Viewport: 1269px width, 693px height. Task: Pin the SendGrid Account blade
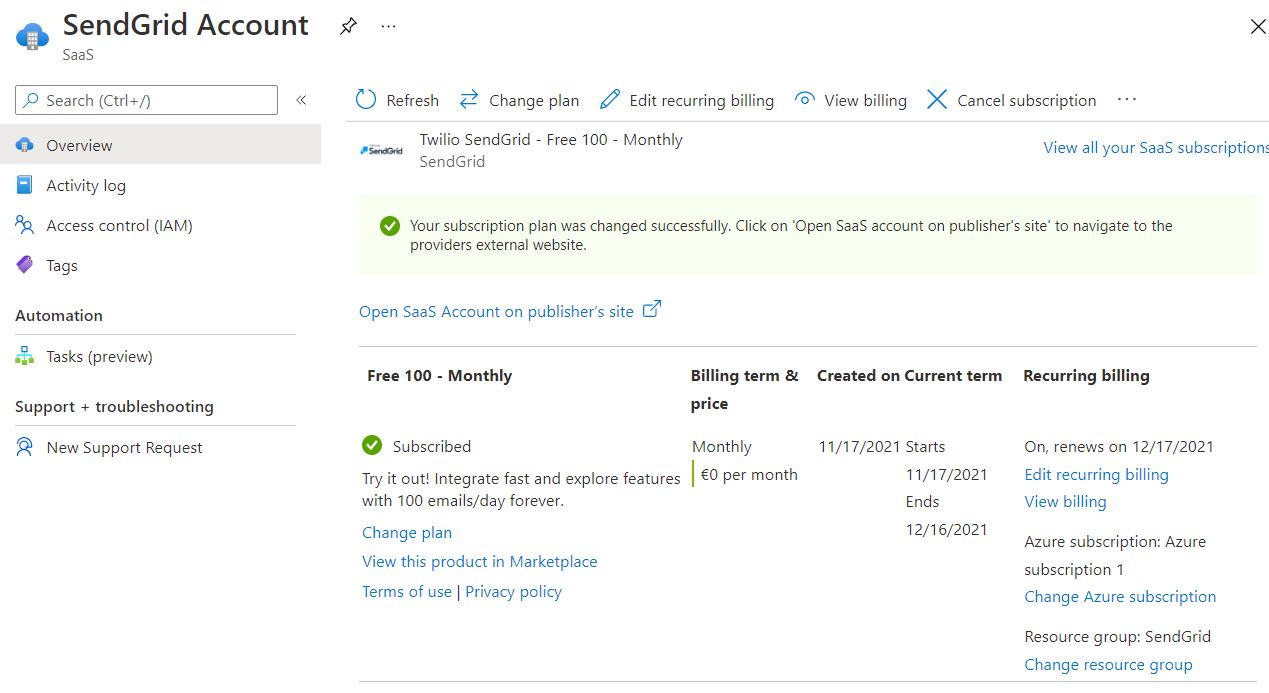click(x=348, y=27)
